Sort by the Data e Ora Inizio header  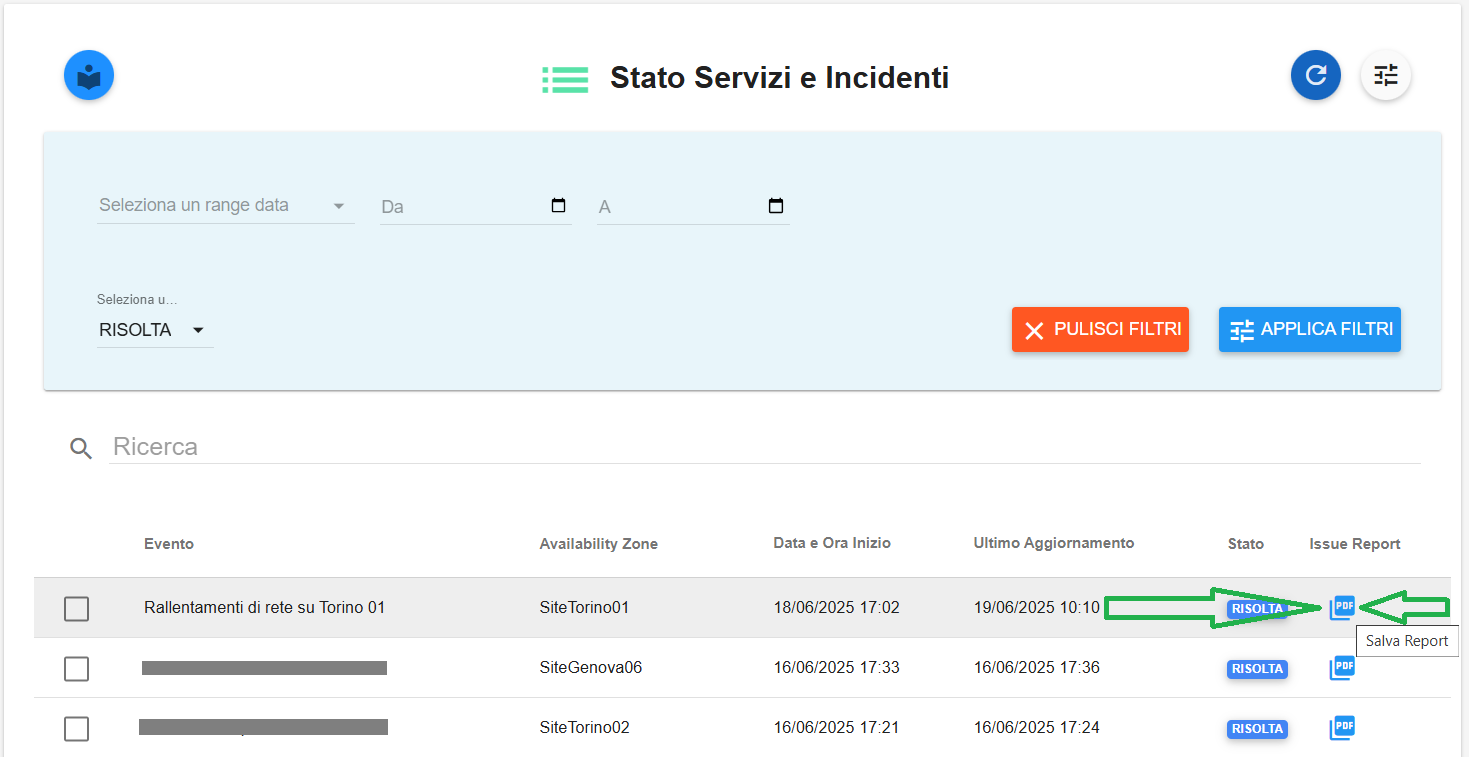pyautogui.click(x=832, y=543)
